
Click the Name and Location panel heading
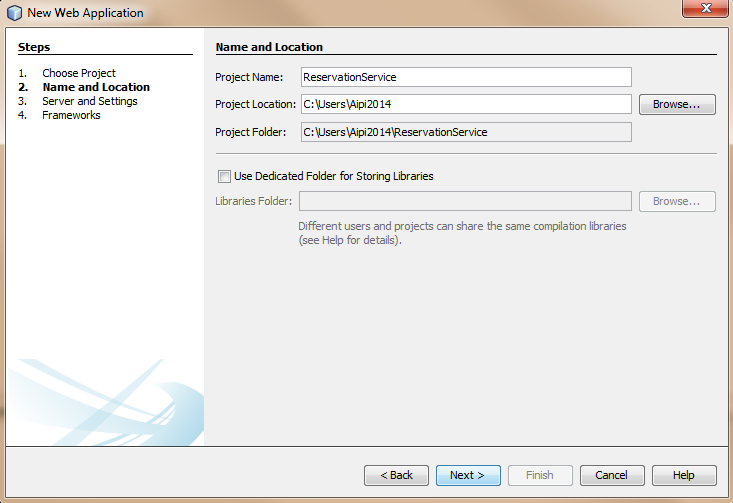(x=269, y=47)
